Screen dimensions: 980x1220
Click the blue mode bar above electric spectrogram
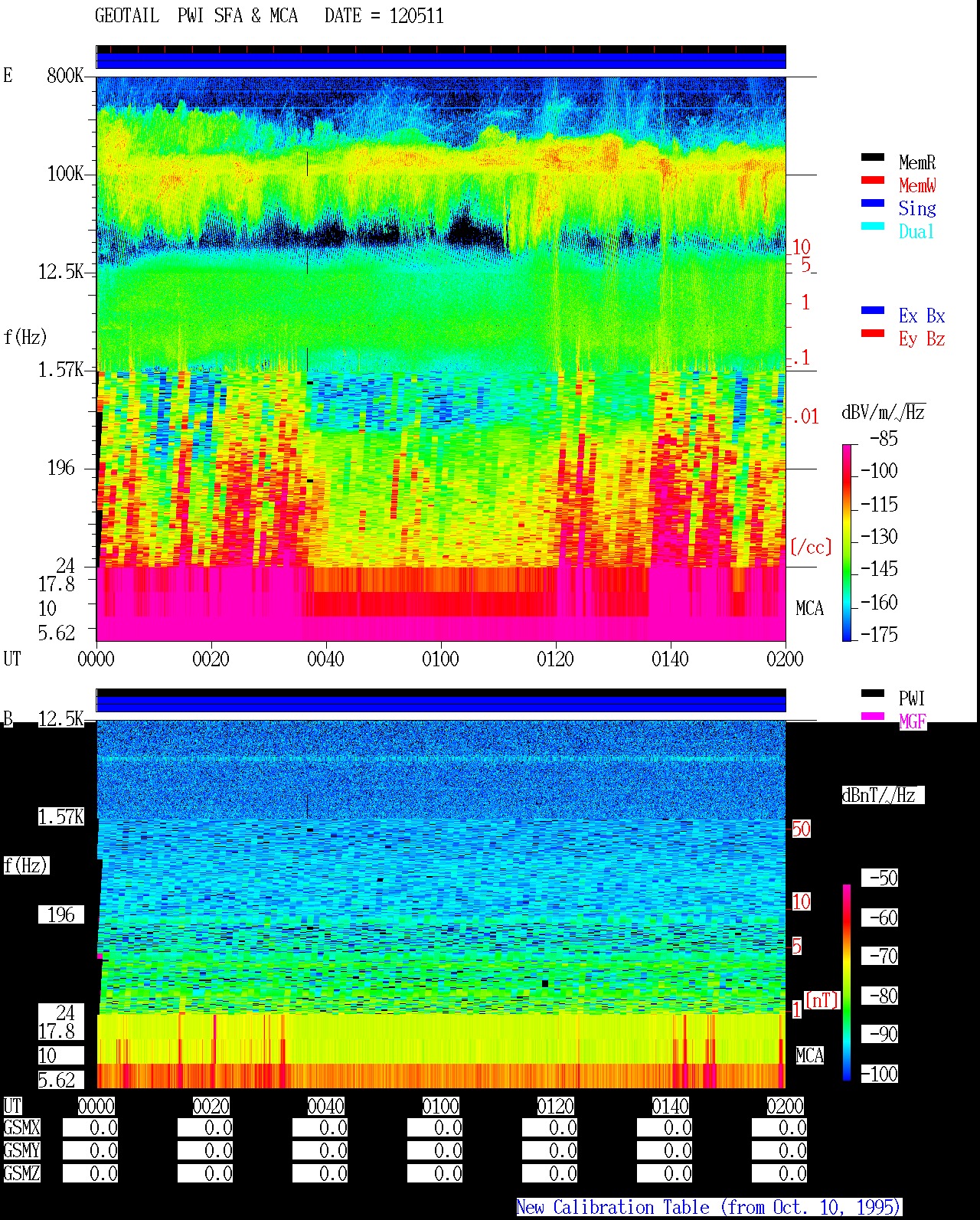(441, 61)
